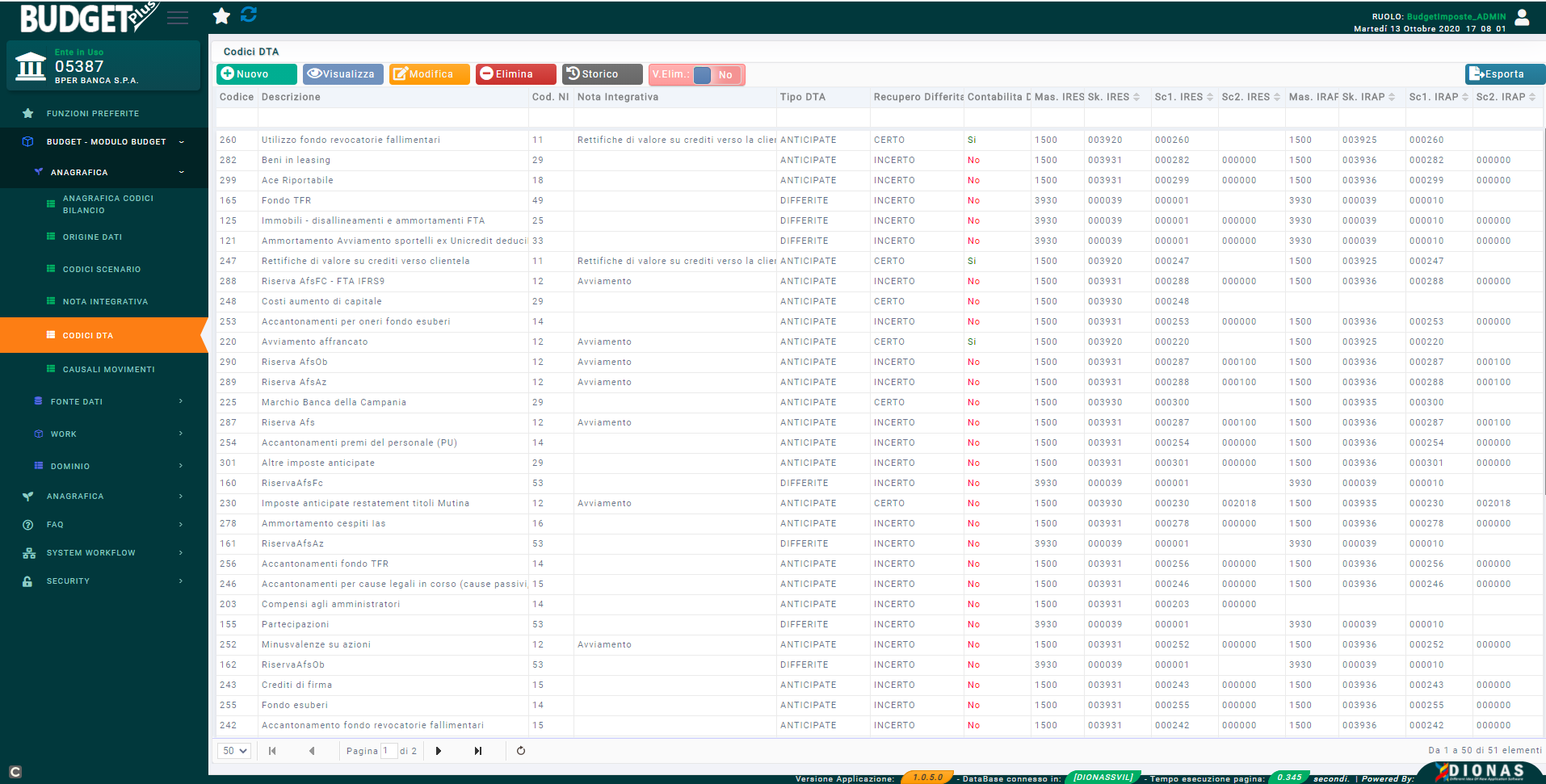Sort by Sc2. IRAP column arrows
The height and width of the screenshot is (784, 1546).
pos(1532,97)
